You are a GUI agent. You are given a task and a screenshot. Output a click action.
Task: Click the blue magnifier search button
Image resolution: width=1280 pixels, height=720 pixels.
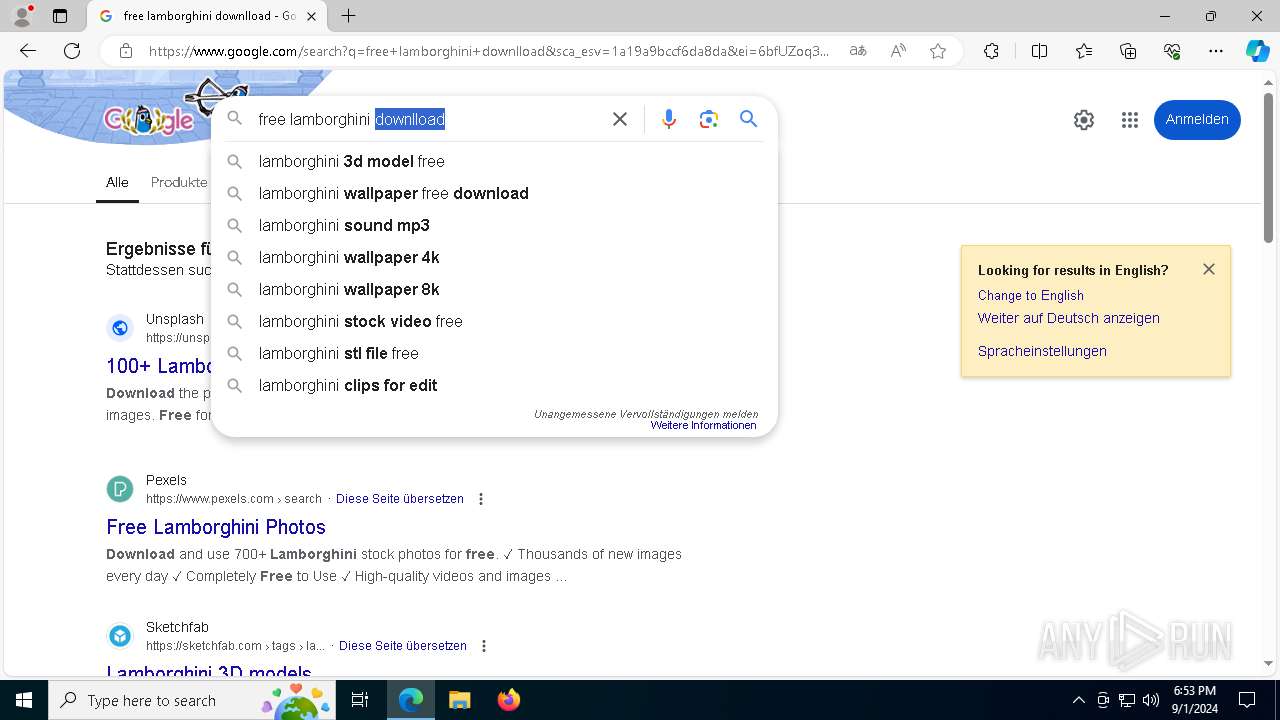tap(748, 119)
